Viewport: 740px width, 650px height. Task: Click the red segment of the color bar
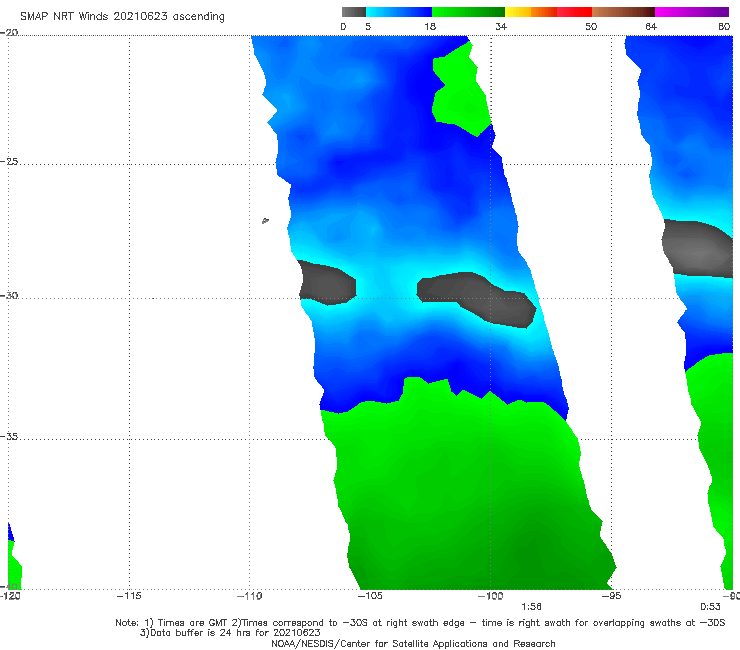[x=574, y=12]
